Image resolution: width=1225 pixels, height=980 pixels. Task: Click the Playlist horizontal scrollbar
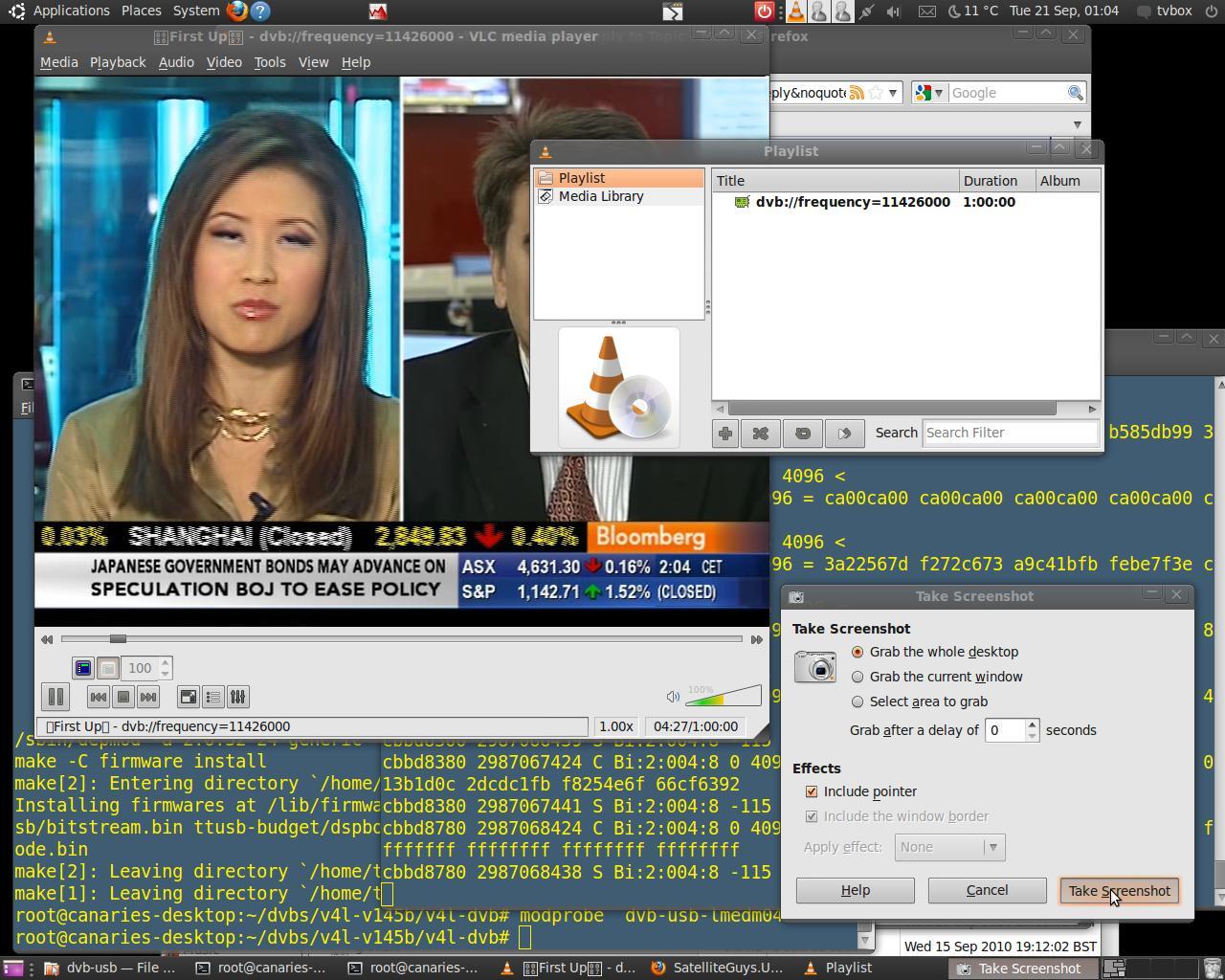(x=892, y=409)
